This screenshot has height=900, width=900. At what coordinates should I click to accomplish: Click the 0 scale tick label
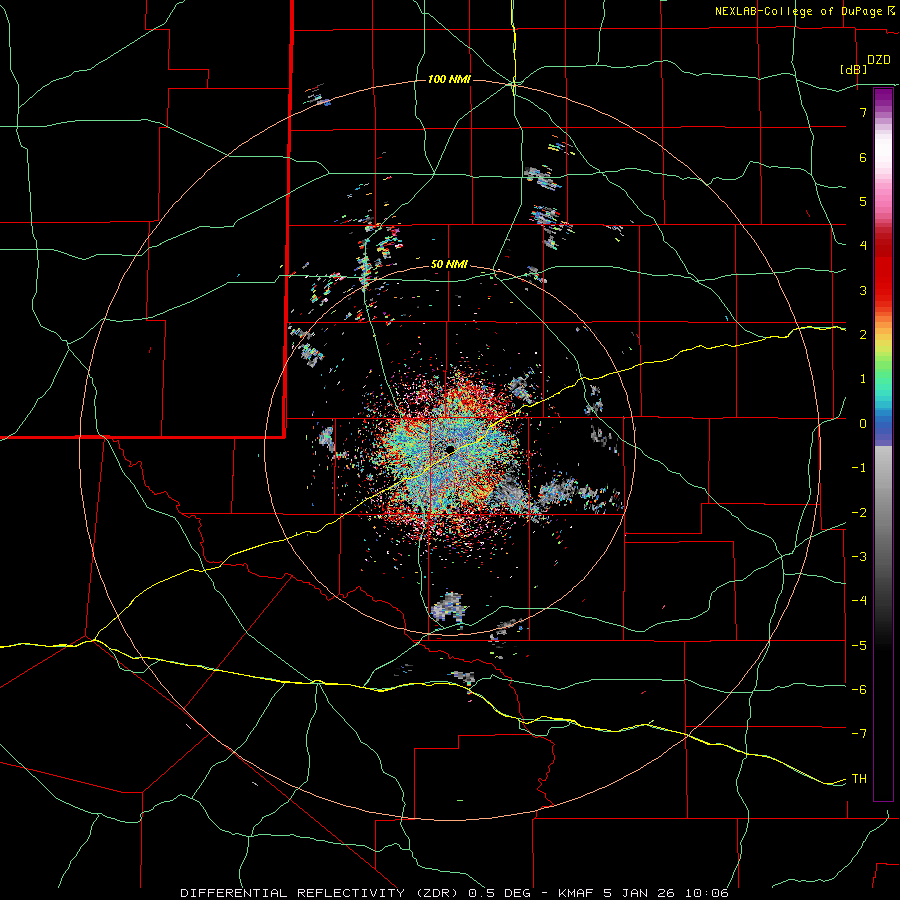point(863,424)
